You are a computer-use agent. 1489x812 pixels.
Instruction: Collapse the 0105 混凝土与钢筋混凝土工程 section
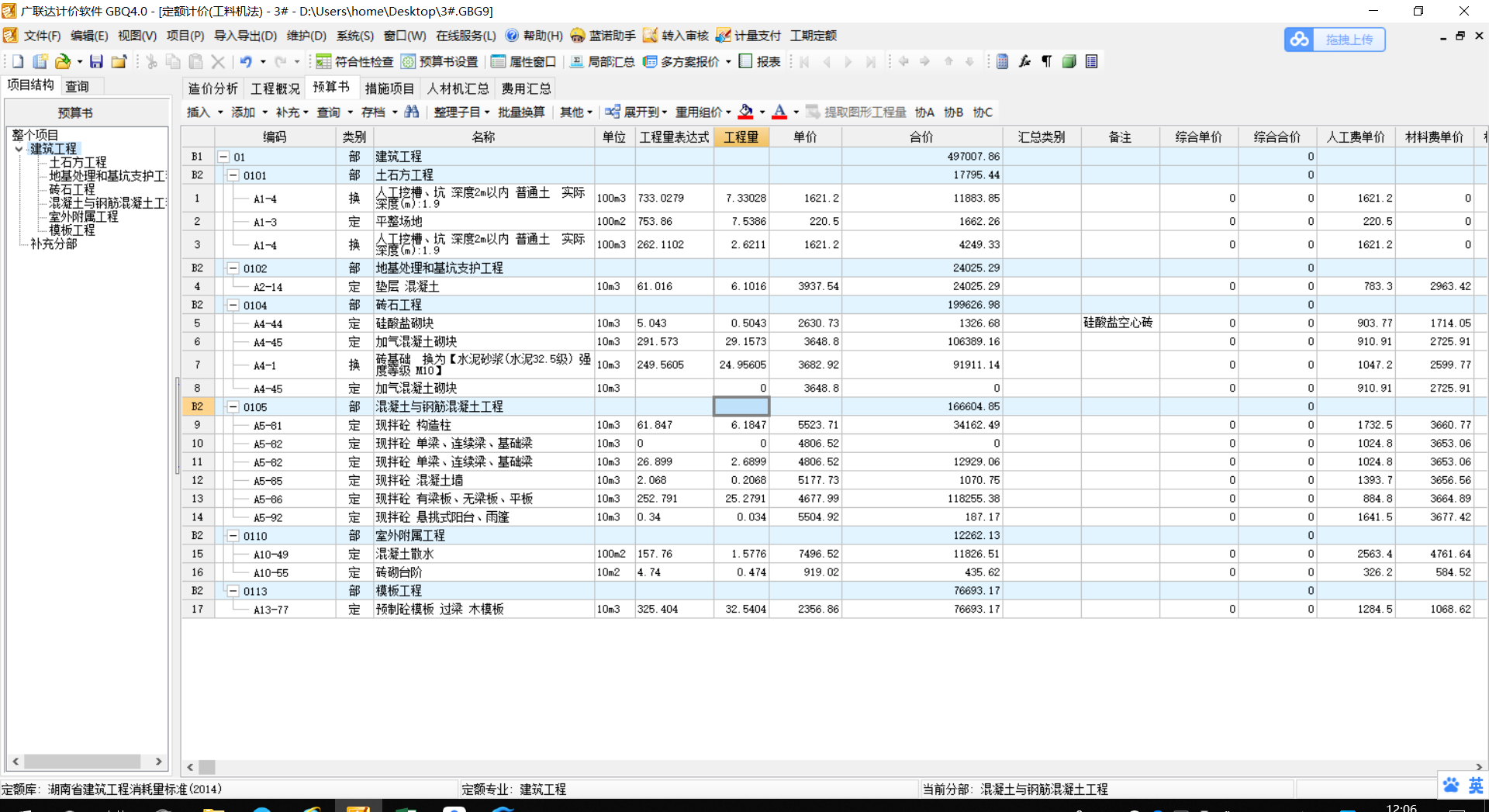click(233, 406)
